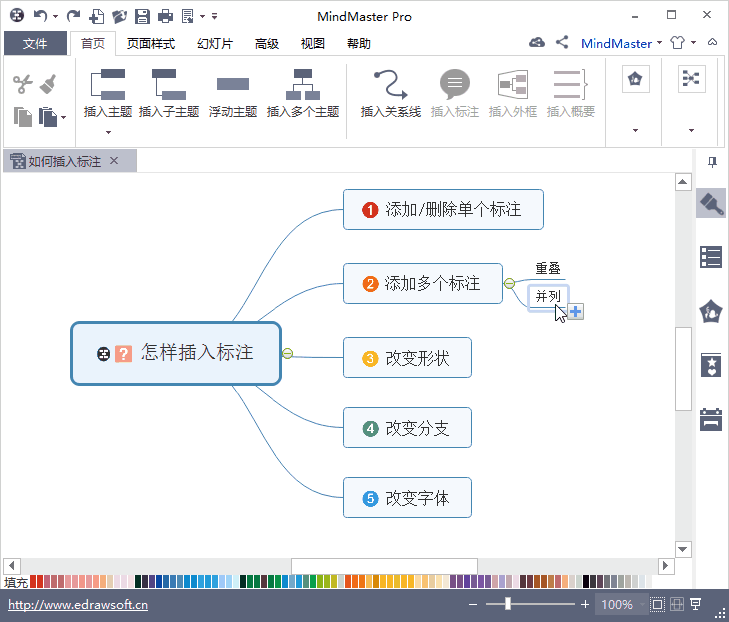Expand dropdown below the pentagon ribbon button
The height and width of the screenshot is (622, 729).
pos(636,131)
